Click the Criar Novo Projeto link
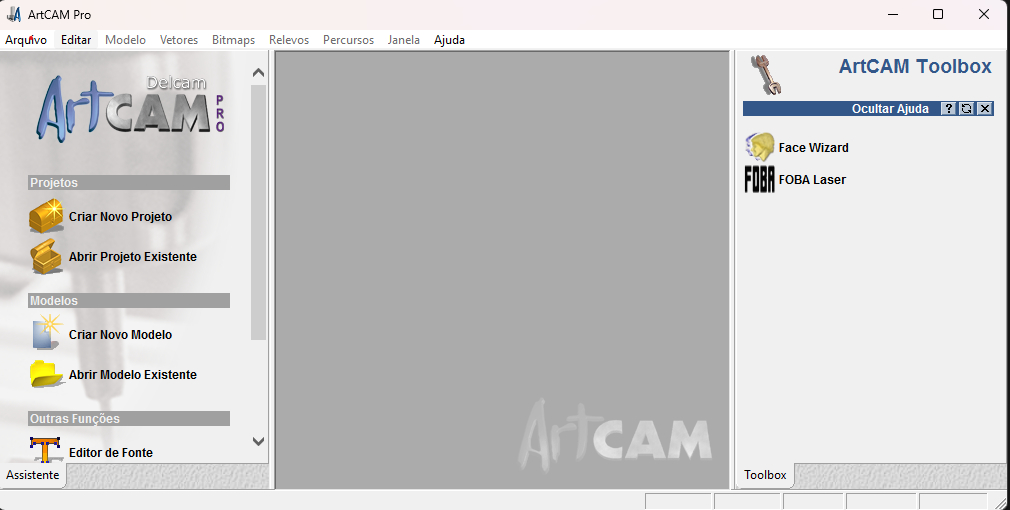Screen dimensions: 1010x510 point(120,217)
